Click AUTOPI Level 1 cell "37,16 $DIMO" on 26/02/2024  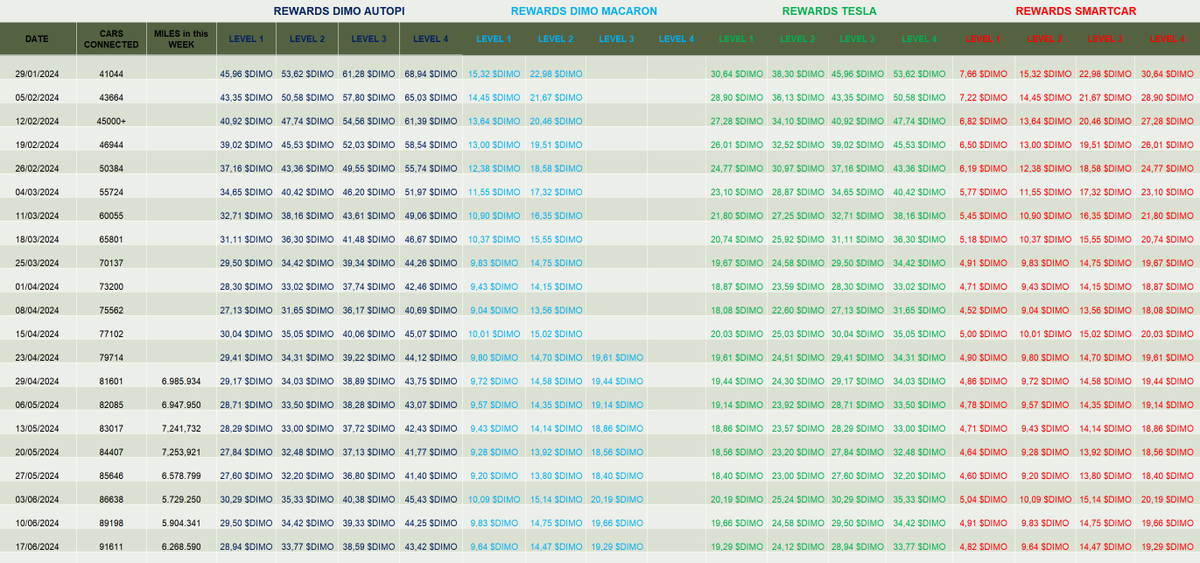pyautogui.click(x=247, y=169)
